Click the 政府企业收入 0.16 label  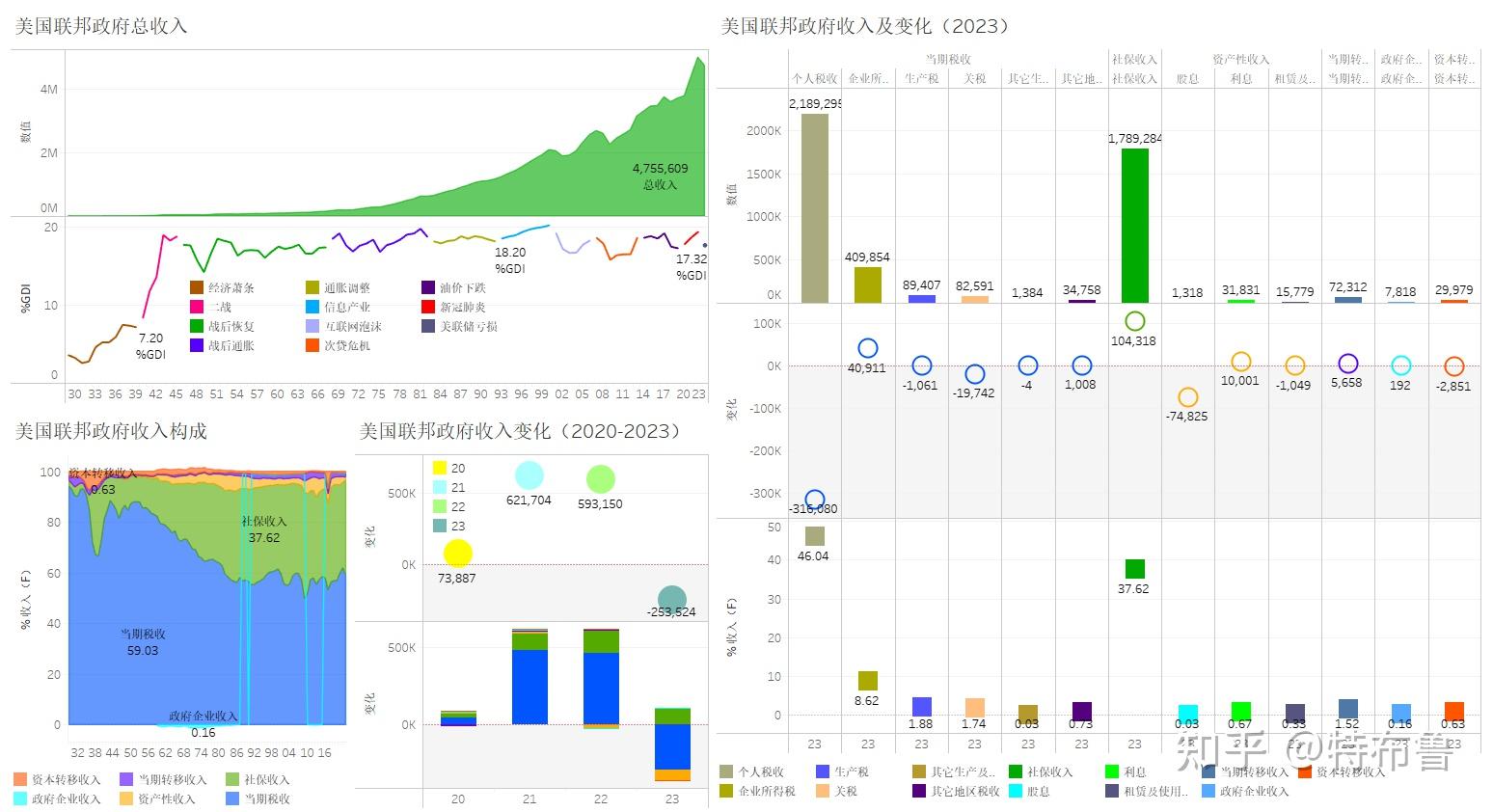coord(204,724)
